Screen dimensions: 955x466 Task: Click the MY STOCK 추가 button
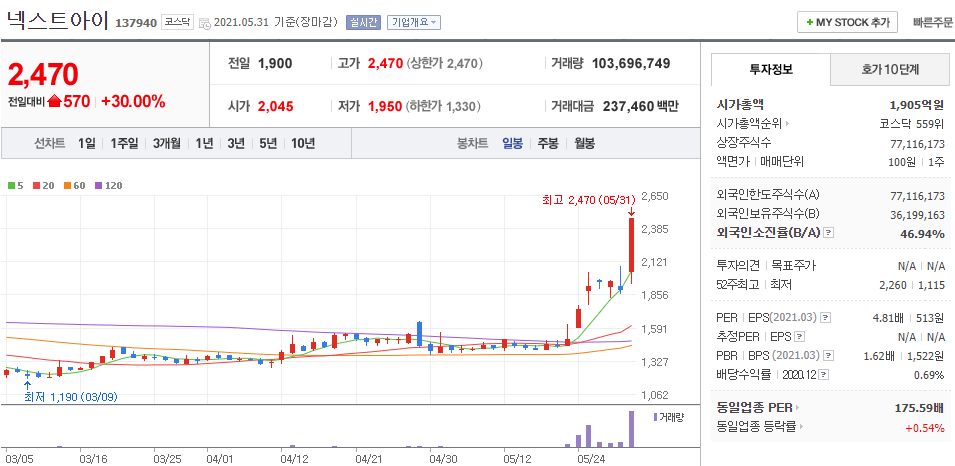coord(847,23)
